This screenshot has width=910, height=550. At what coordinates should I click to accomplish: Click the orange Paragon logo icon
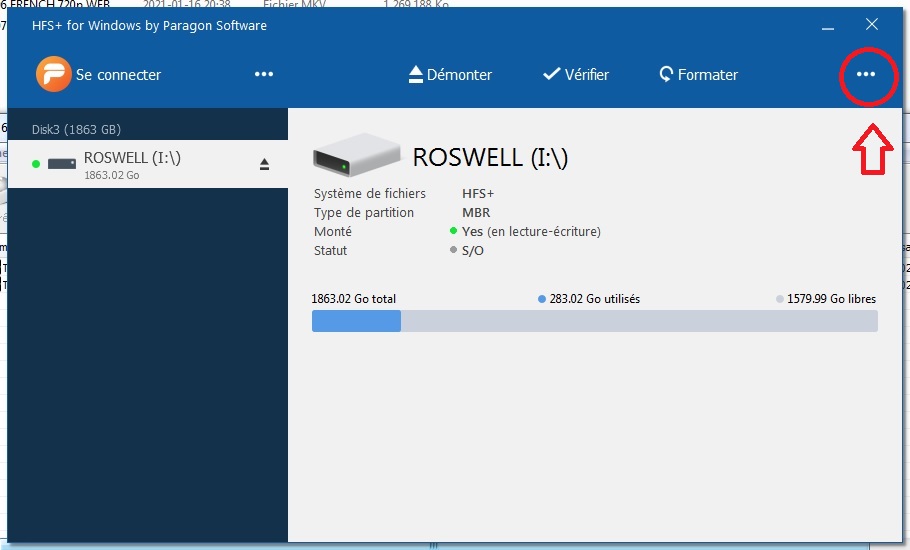click(53, 74)
